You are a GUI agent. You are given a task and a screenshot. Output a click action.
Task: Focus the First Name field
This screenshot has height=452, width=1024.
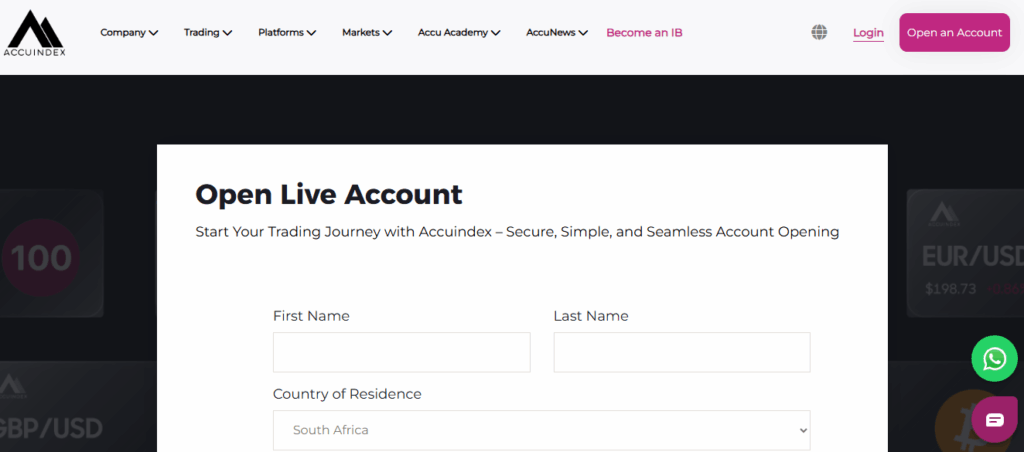[402, 352]
